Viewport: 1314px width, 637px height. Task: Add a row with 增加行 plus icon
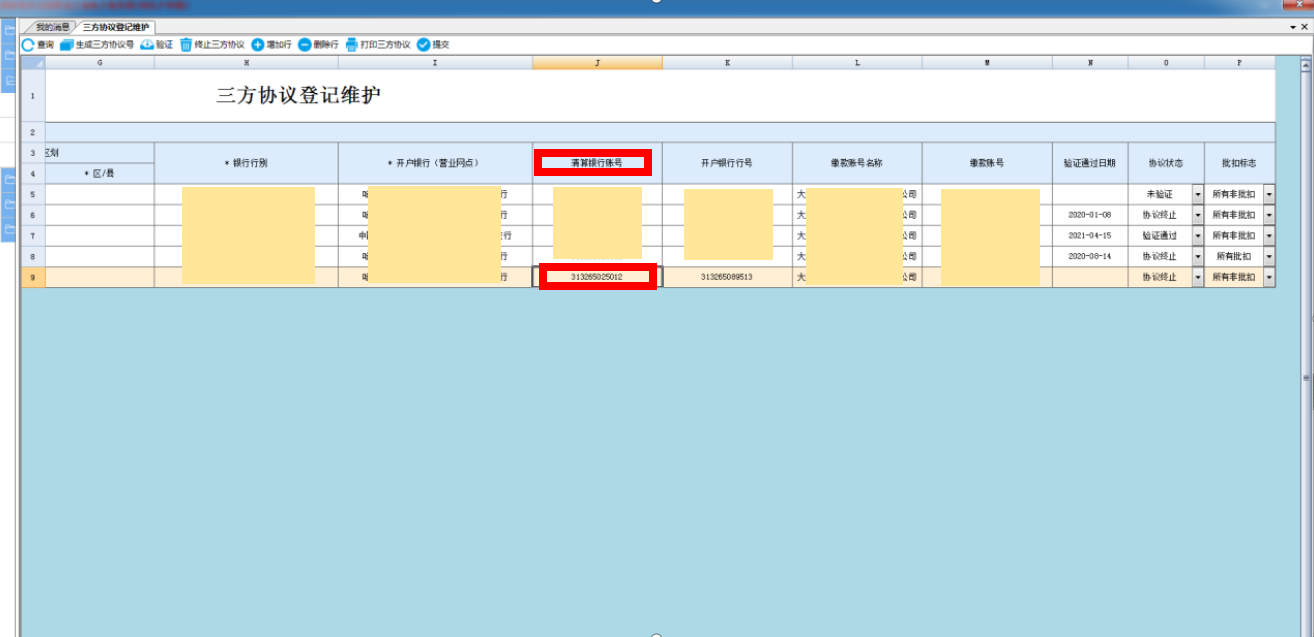click(257, 45)
